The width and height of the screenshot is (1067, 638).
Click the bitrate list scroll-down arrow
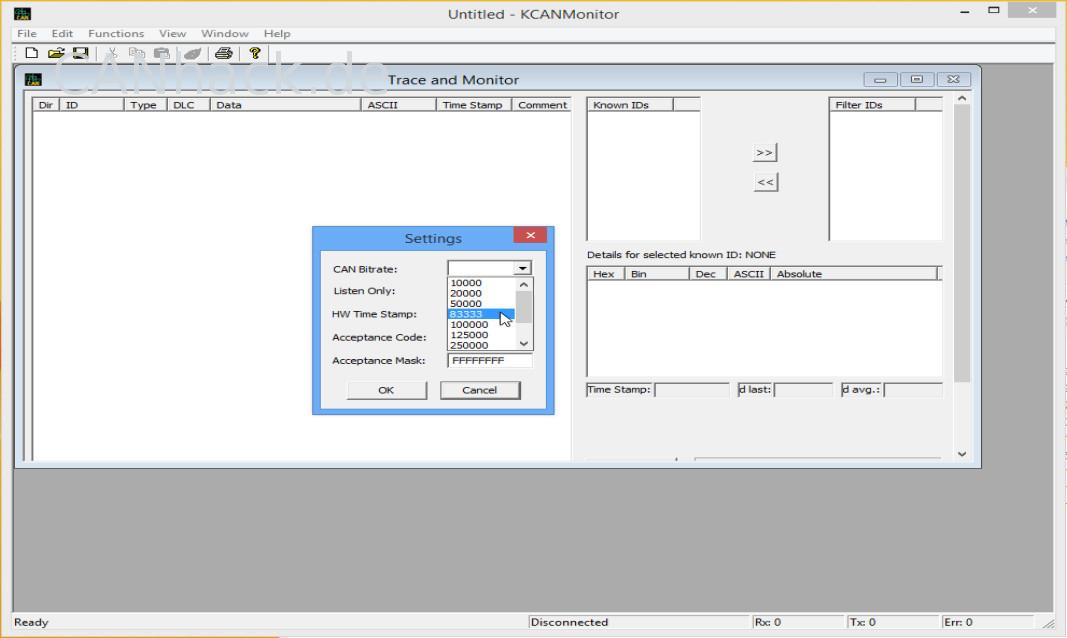pos(523,343)
